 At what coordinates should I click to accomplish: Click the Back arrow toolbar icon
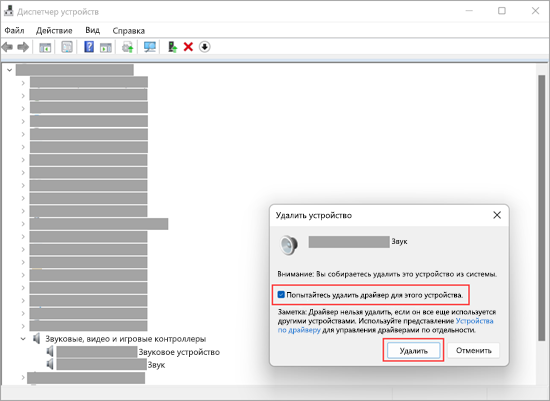7,47
